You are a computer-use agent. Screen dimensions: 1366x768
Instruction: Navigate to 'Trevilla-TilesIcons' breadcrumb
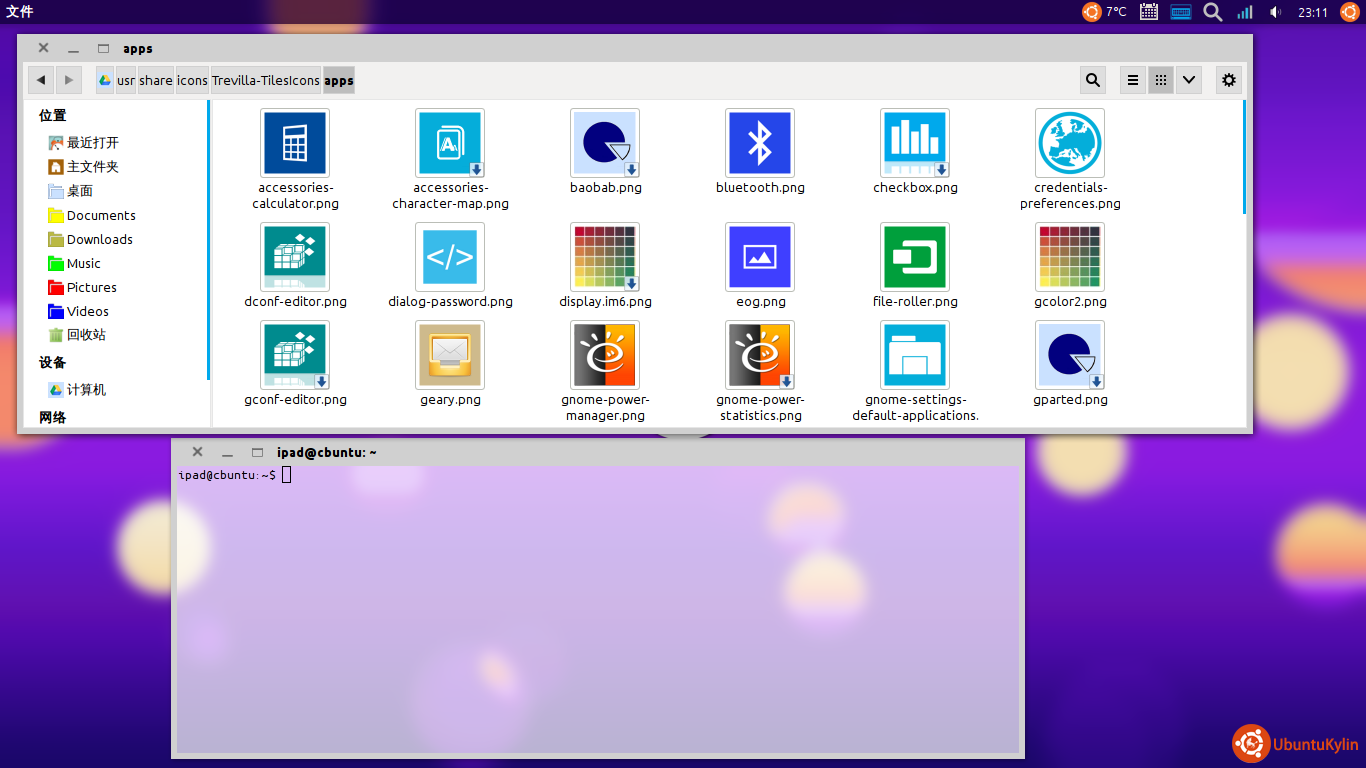click(x=266, y=81)
